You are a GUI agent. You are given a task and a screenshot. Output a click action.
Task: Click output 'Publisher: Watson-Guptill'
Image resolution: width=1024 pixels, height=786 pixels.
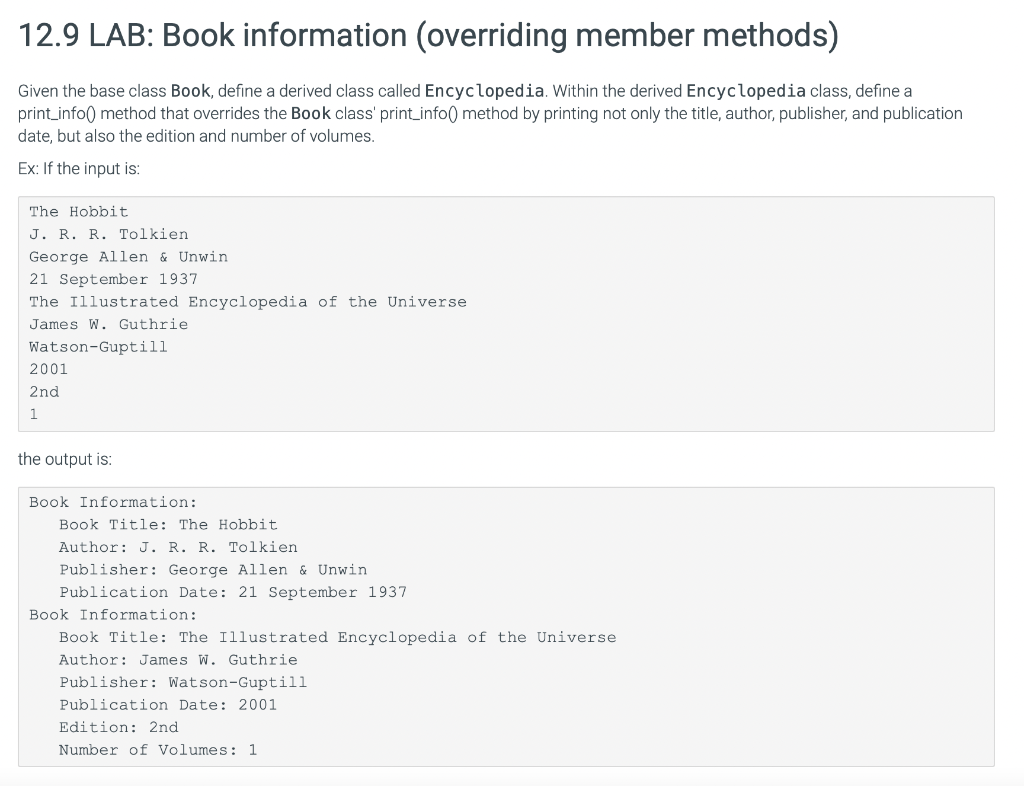[x=183, y=682]
